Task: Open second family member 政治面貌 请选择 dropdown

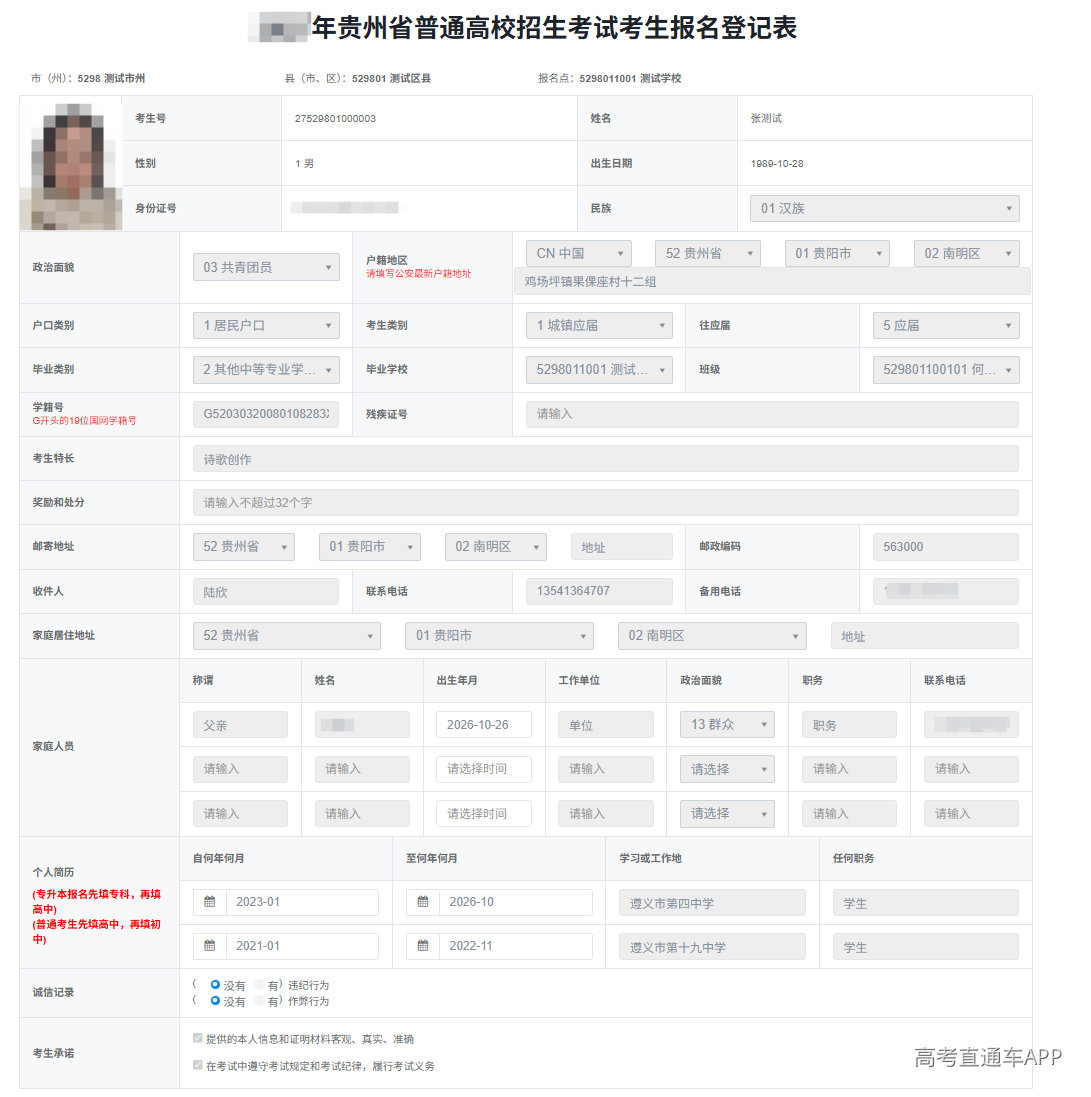Action: [727, 770]
